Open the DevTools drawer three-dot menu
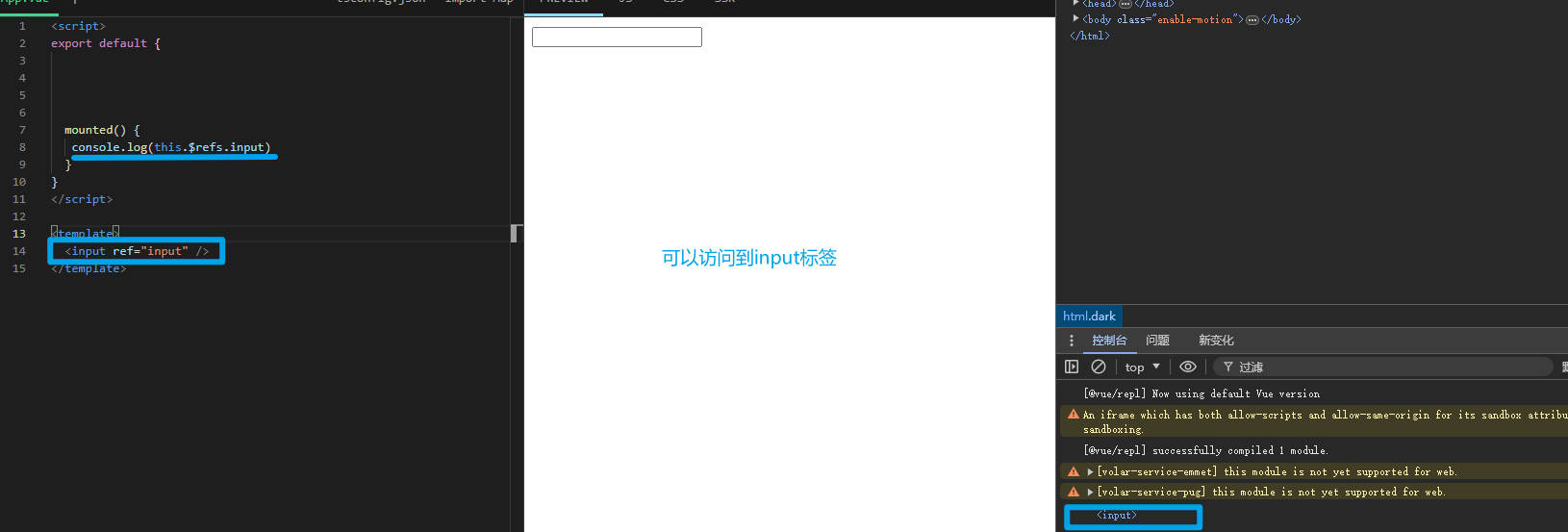 point(1072,341)
